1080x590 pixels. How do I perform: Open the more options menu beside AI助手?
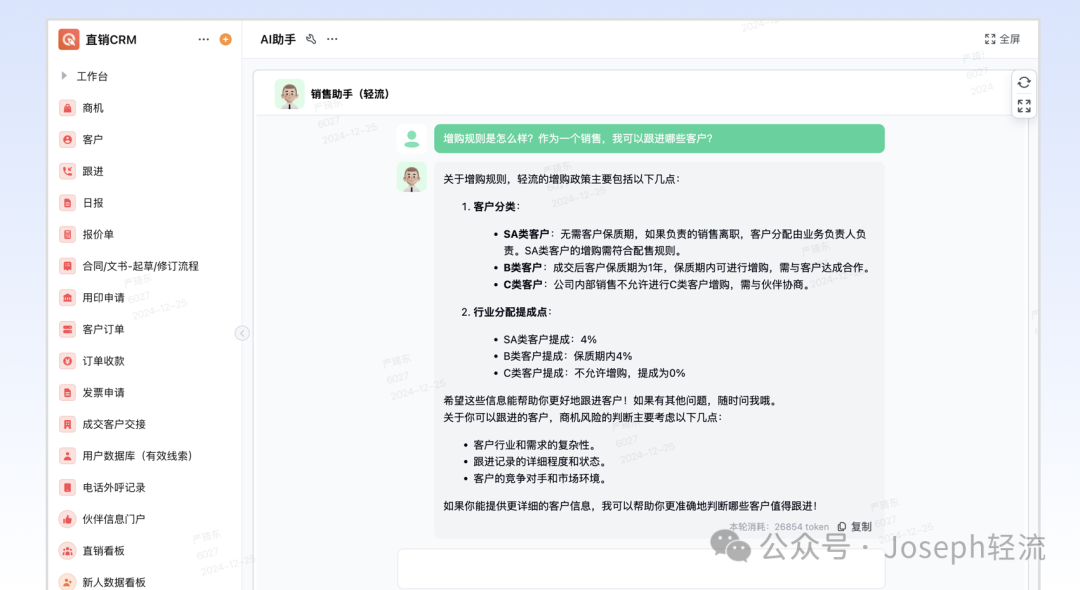(332, 38)
